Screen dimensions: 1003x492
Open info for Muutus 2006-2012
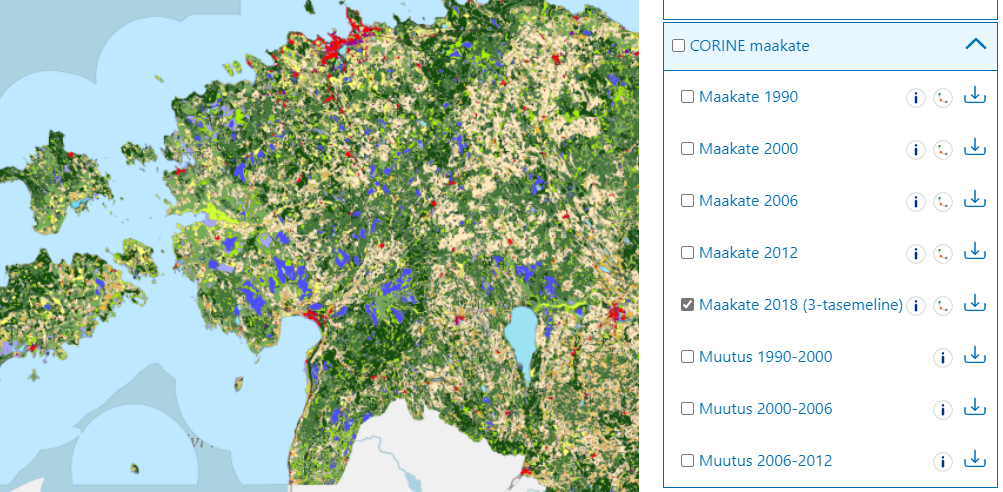(x=942, y=461)
